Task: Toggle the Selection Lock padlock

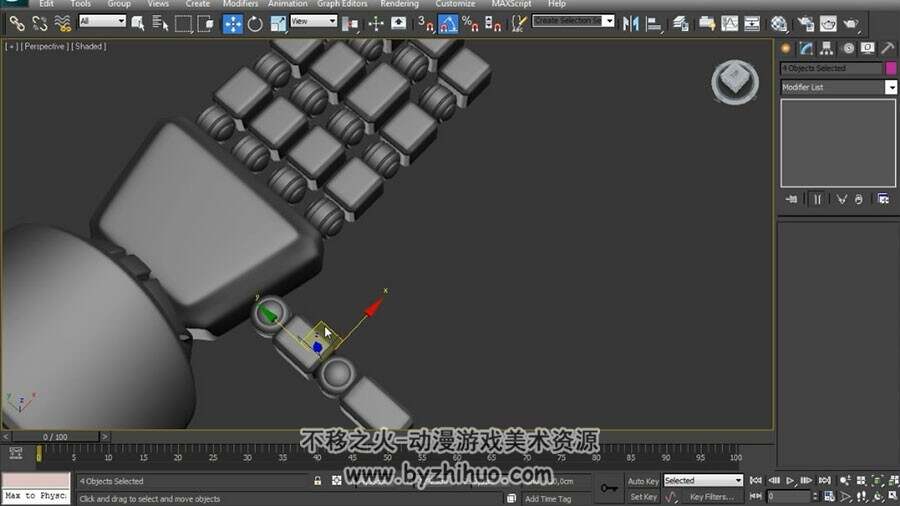Action: (317, 481)
